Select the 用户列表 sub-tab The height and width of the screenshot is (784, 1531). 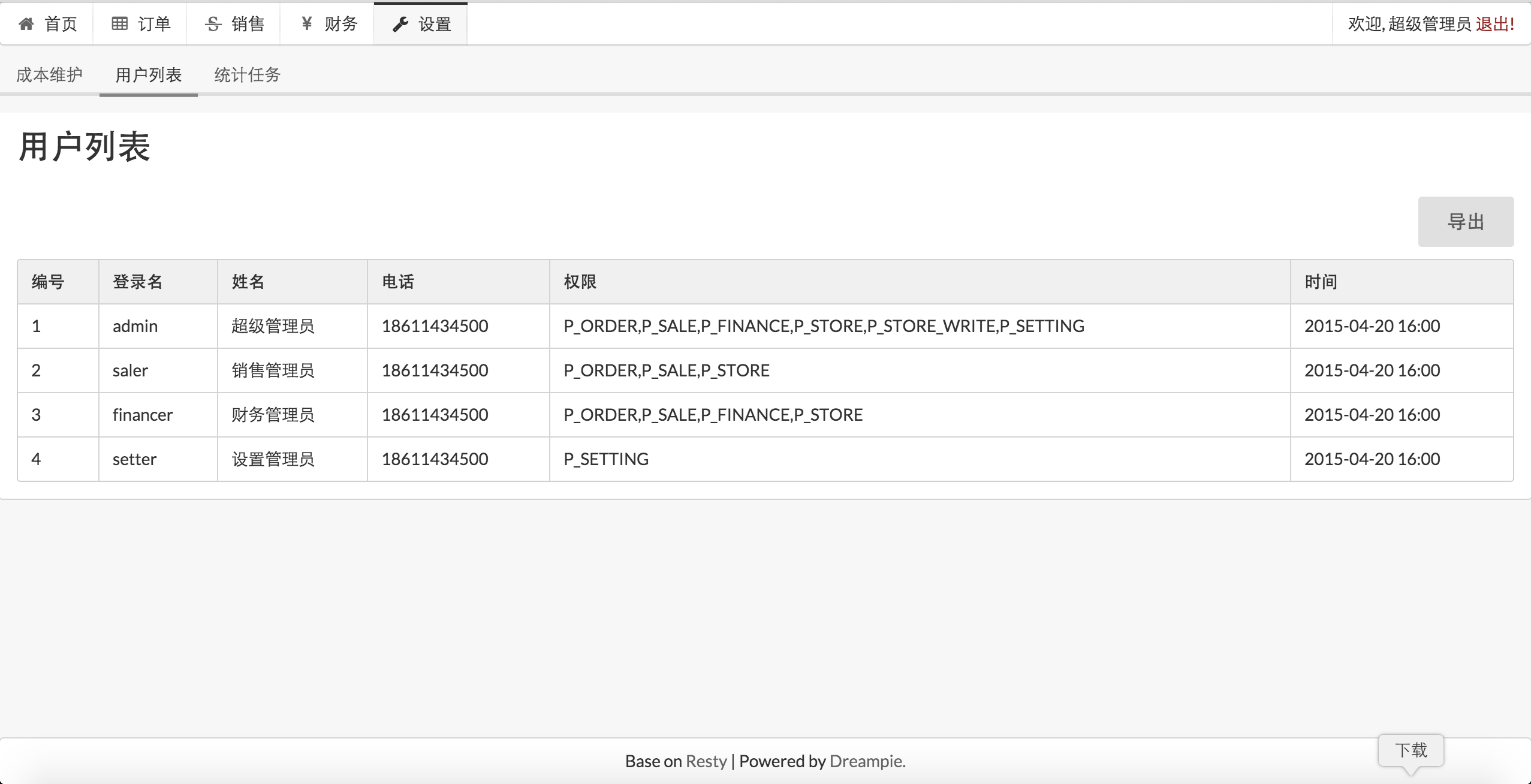(148, 75)
